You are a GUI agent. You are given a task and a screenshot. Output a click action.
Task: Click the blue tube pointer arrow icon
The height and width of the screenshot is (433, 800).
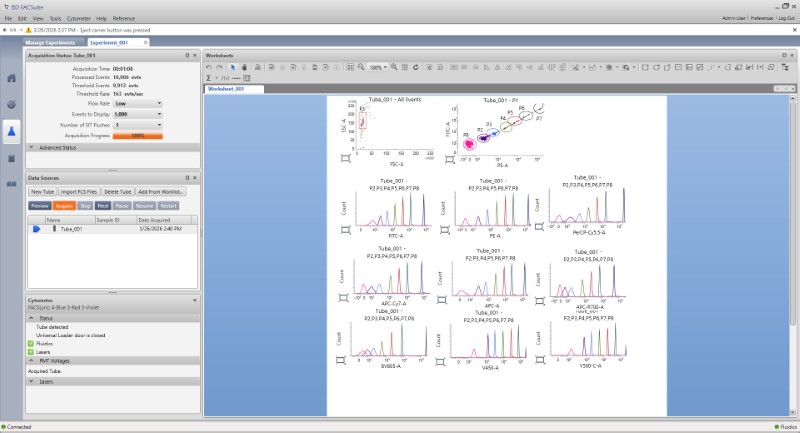36,229
